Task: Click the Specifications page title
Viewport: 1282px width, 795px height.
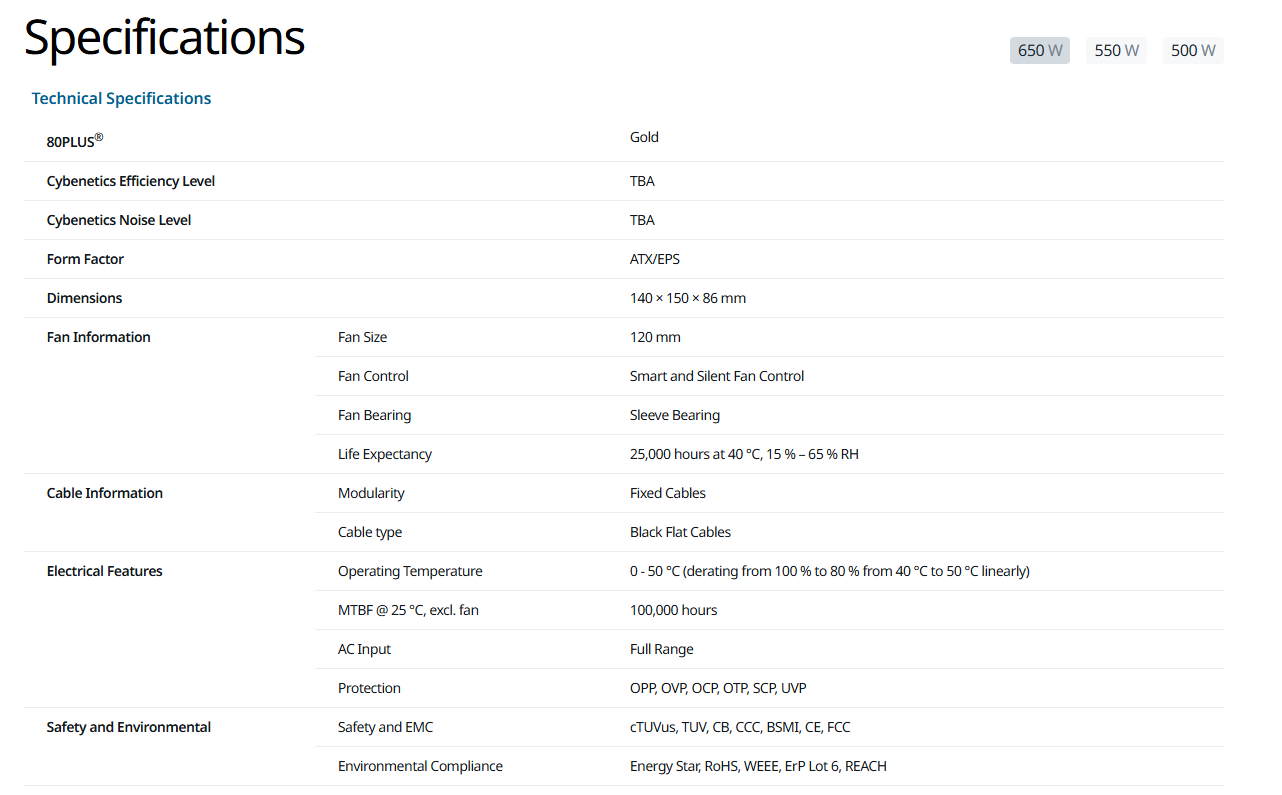Action: (164, 38)
